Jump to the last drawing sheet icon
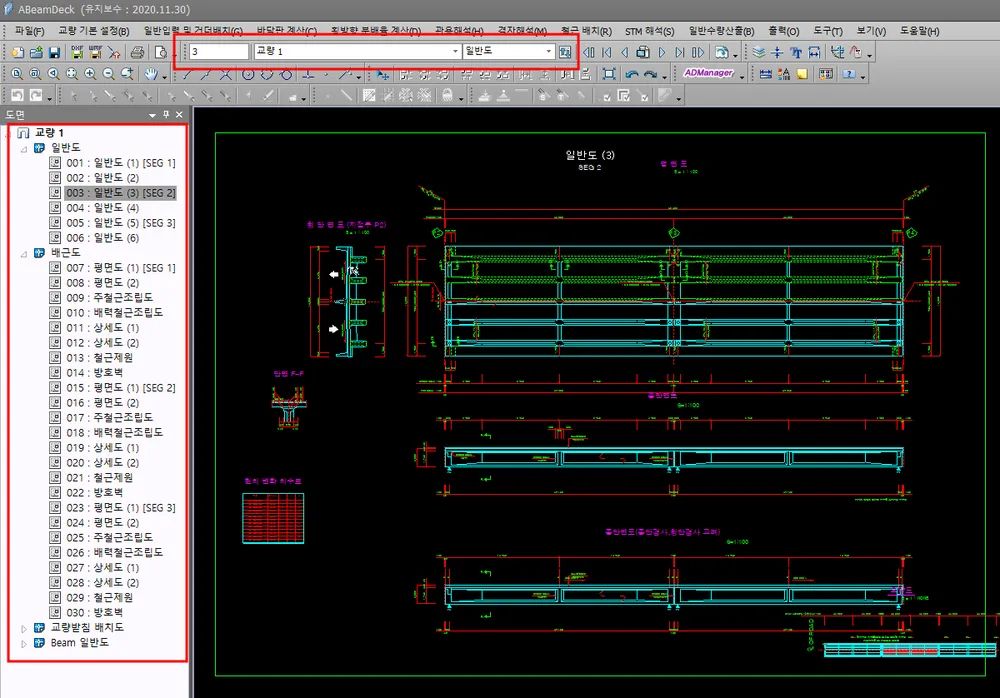Image resolution: width=1000 pixels, height=698 pixels. 680,52
